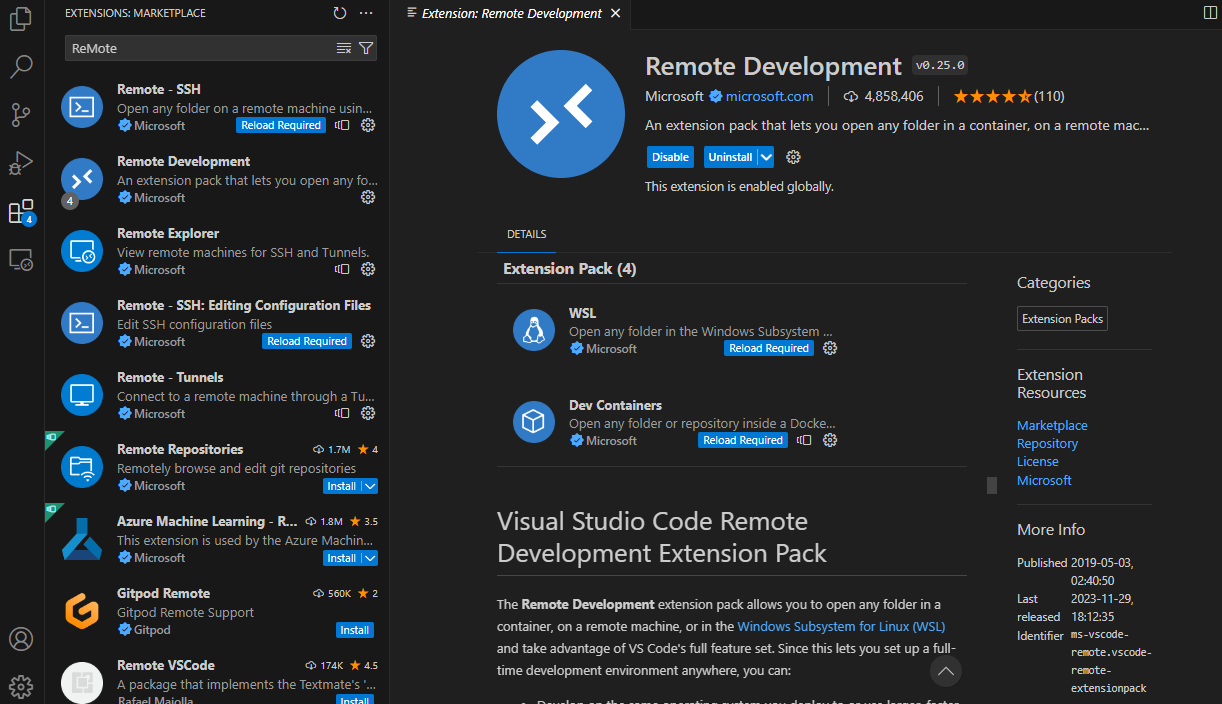Screen dimensions: 1222x704
Task: Close the Extension: Remote Development tab
Action: 615,13
